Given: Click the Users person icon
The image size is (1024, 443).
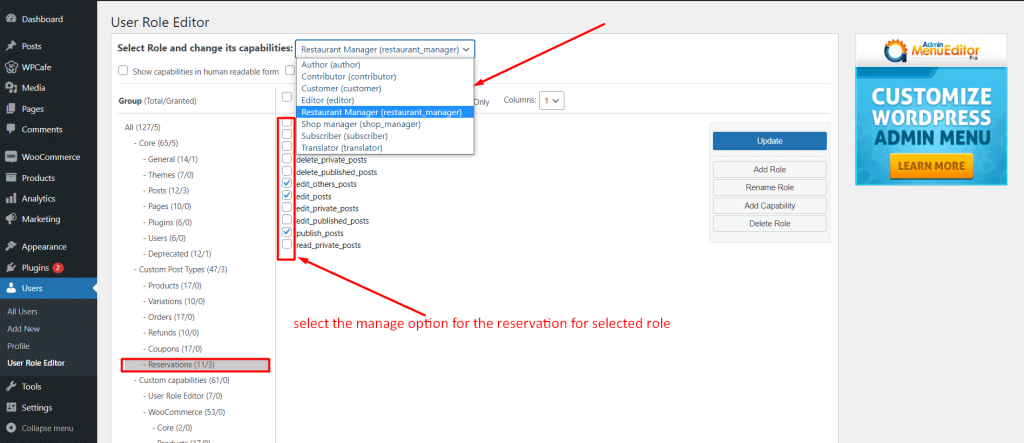Looking at the screenshot, I should (x=10, y=288).
